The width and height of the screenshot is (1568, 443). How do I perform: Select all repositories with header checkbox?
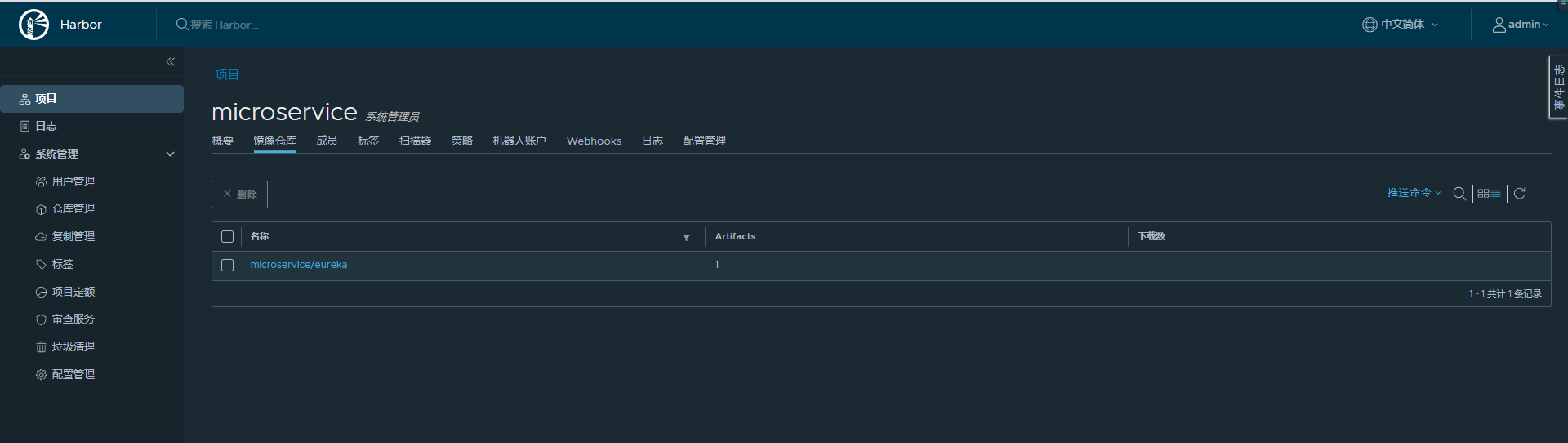pyautogui.click(x=227, y=236)
